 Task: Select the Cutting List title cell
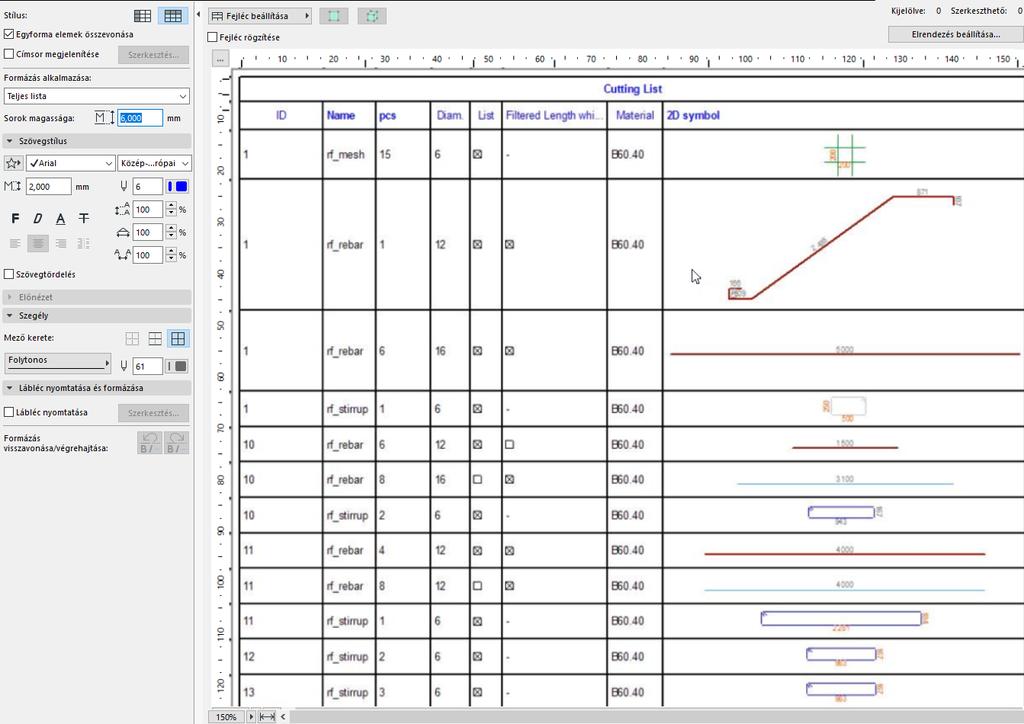pyautogui.click(x=632, y=89)
